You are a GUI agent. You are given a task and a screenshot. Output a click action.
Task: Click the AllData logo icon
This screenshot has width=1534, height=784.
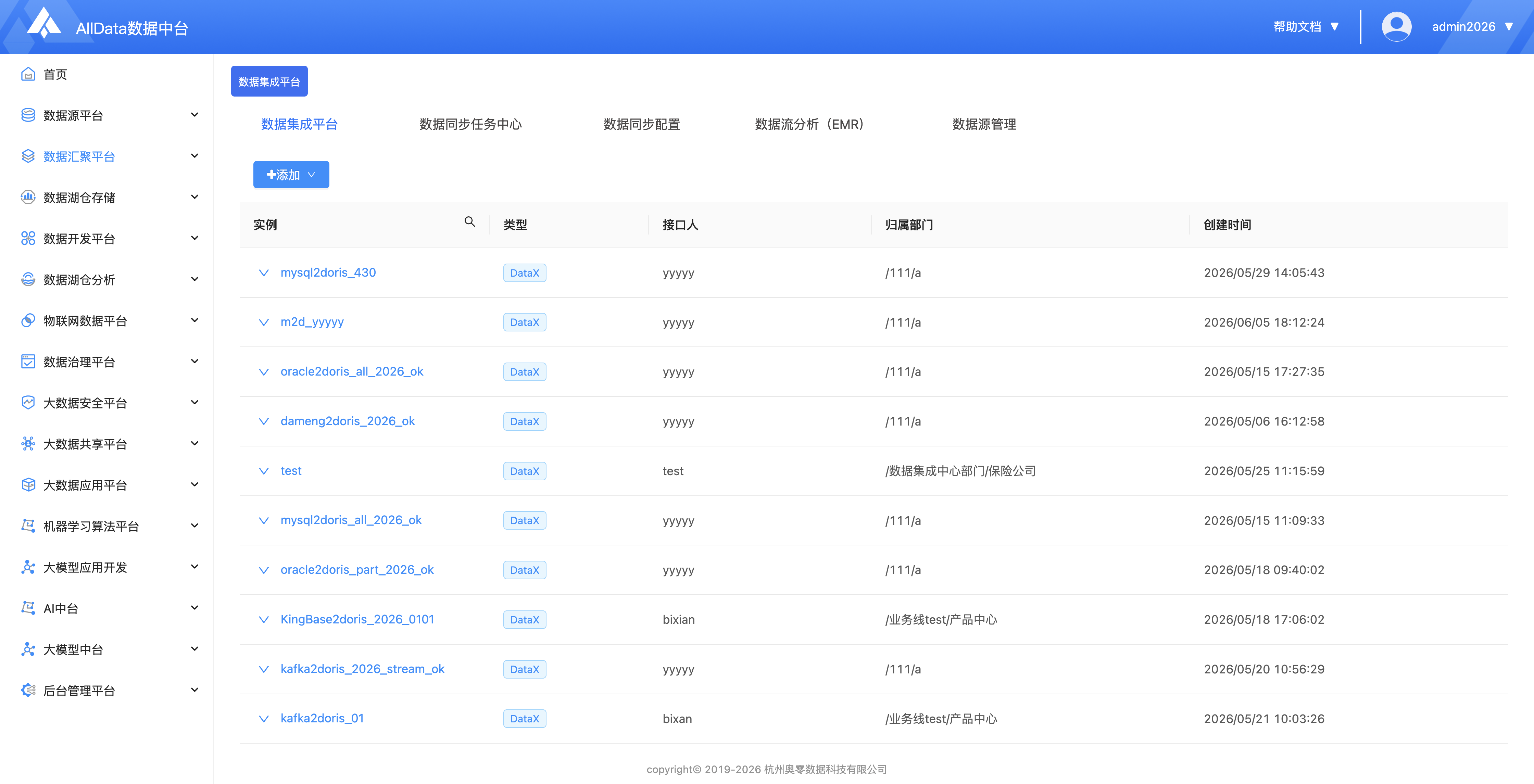click(x=44, y=23)
